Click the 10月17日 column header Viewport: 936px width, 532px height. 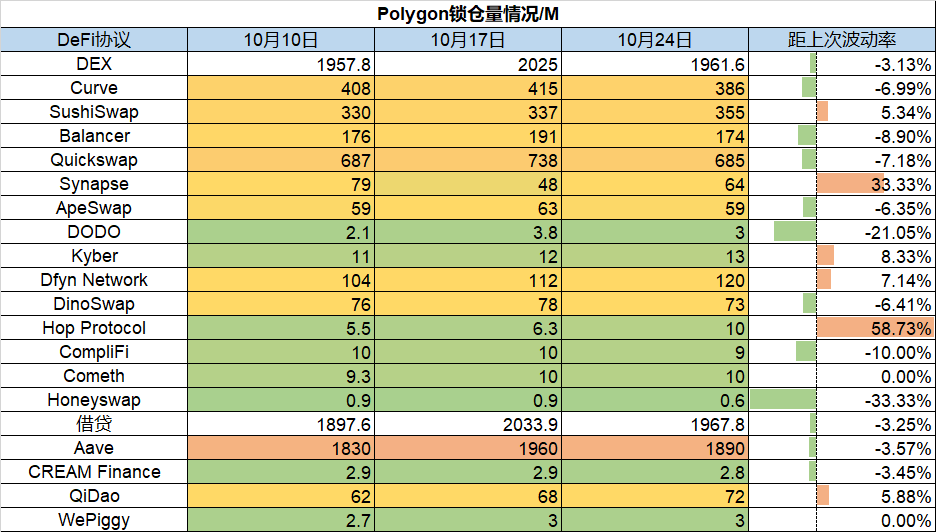(467, 40)
